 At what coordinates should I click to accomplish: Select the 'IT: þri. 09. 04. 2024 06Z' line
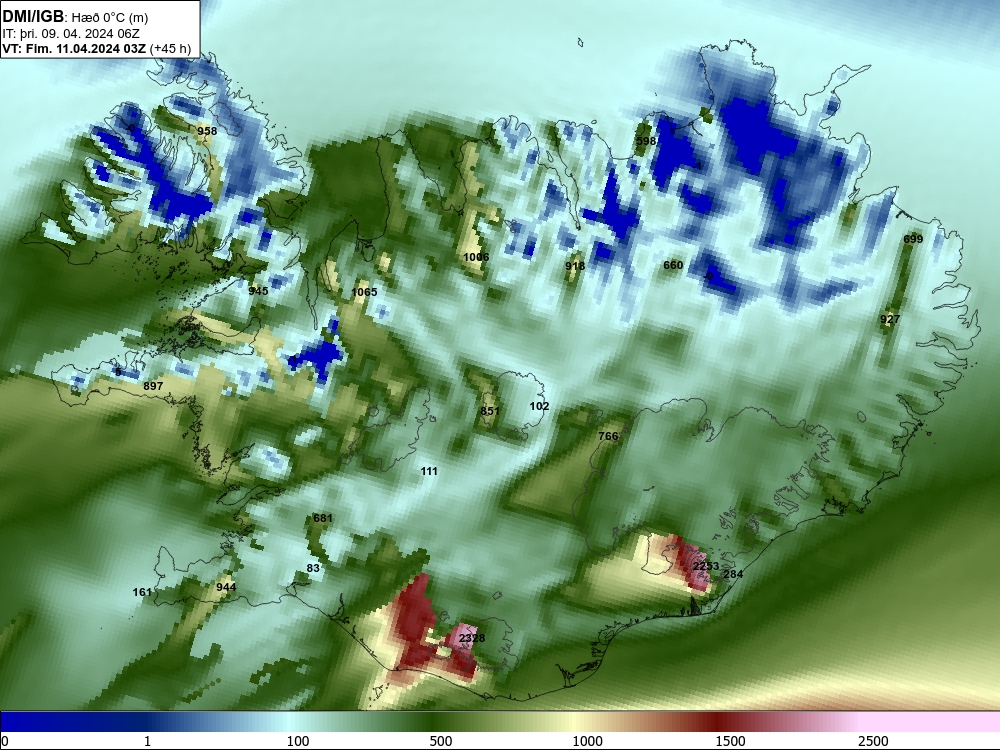[x=71, y=34]
